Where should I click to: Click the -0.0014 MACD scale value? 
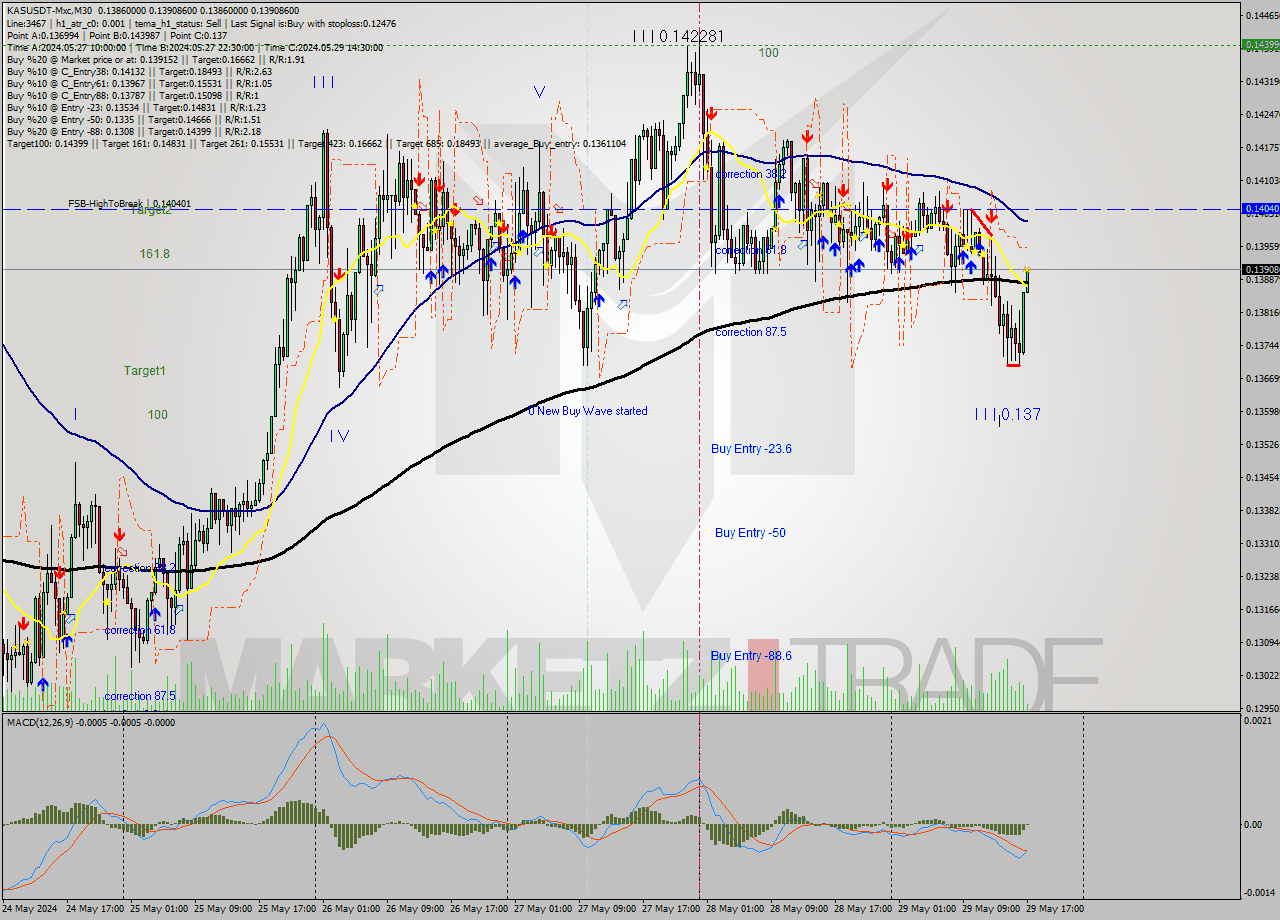pyautogui.click(x=1262, y=891)
